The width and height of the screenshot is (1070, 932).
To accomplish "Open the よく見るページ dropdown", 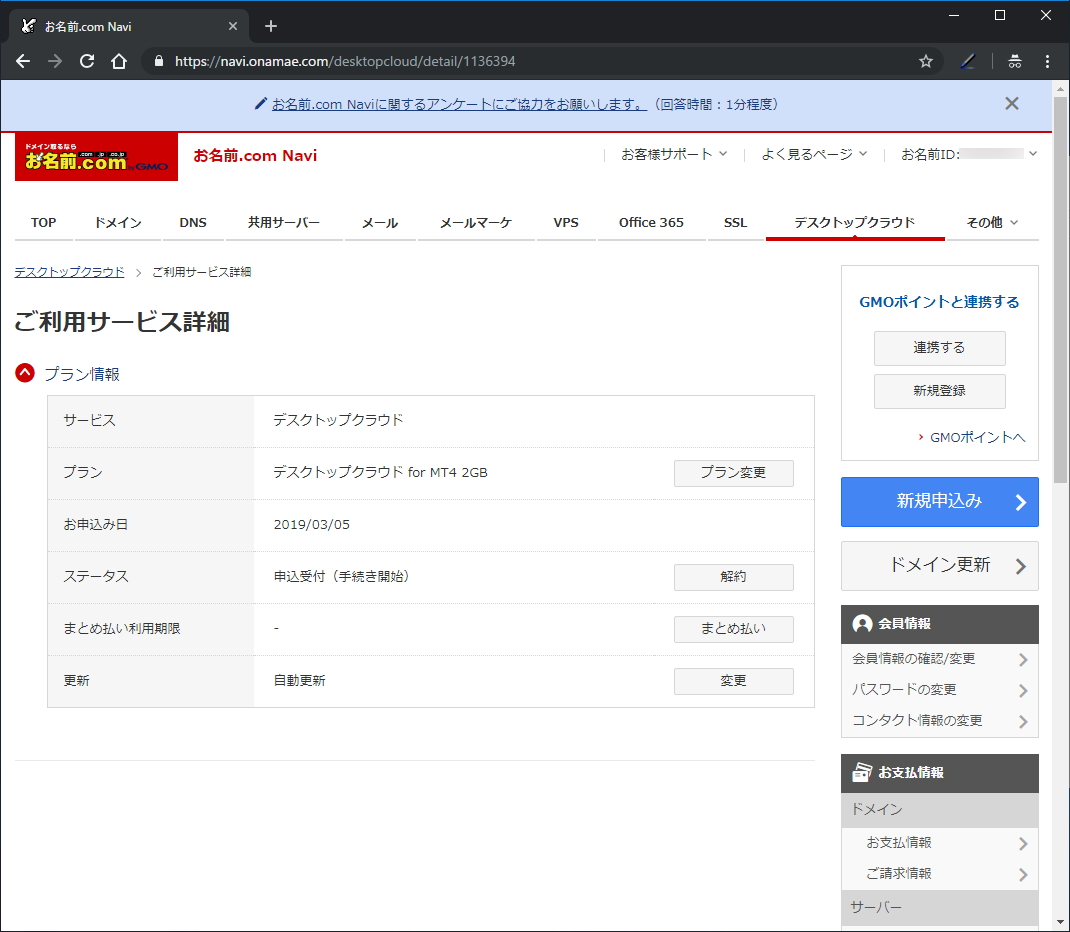I will click(x=814, y=155).
